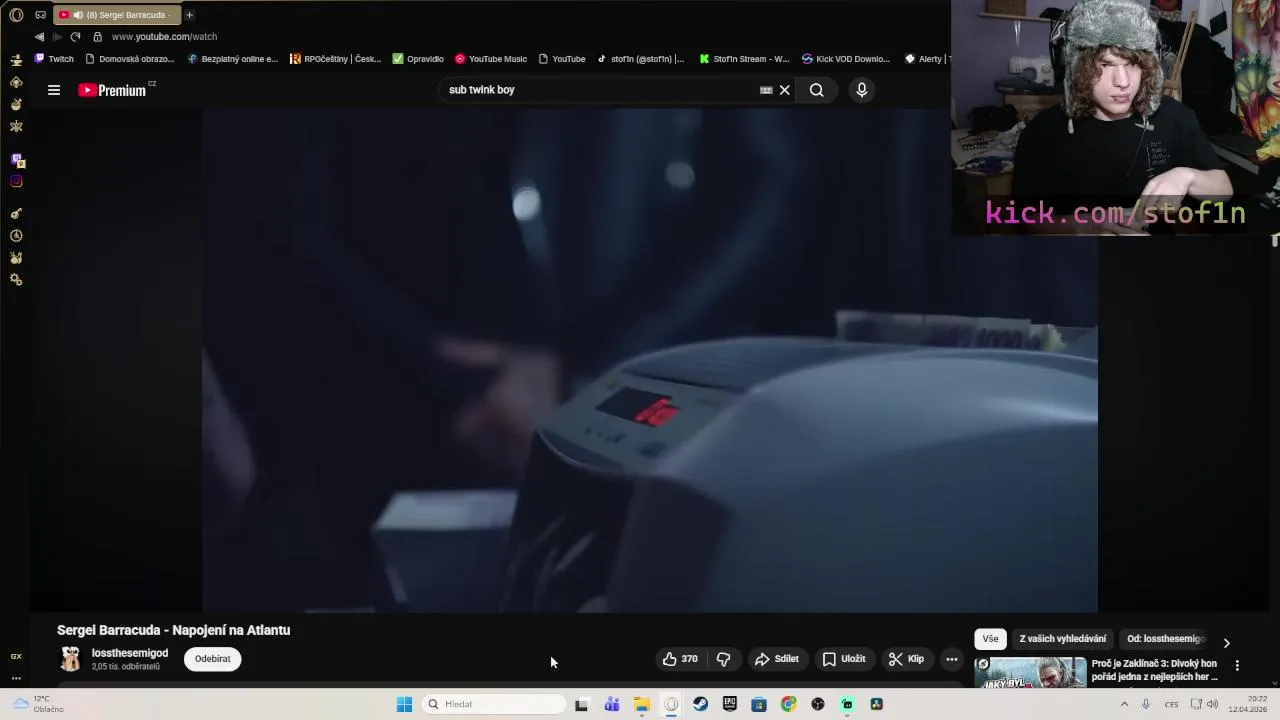
Task: Open the Windows Start menu
Action: [x=404, y=704]
